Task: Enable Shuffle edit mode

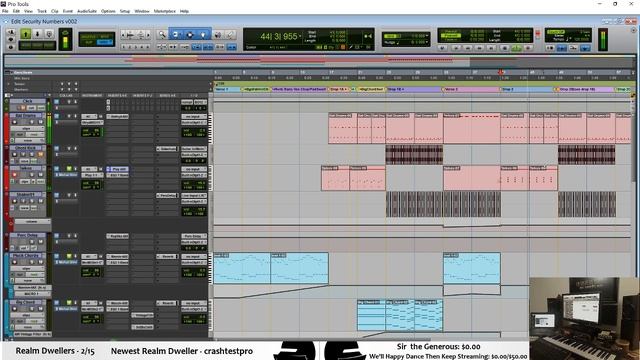Action: point(88,37)
